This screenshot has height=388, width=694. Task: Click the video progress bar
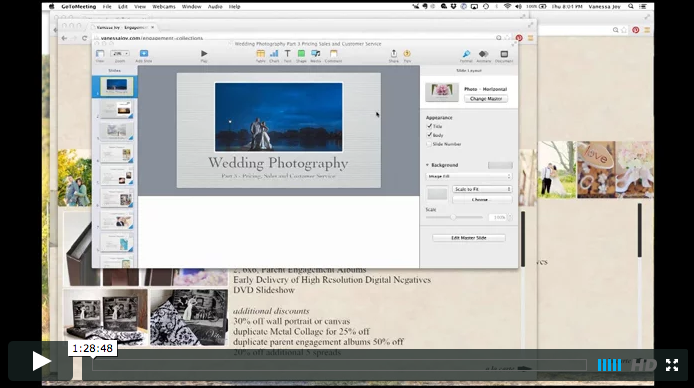point(339,365)
